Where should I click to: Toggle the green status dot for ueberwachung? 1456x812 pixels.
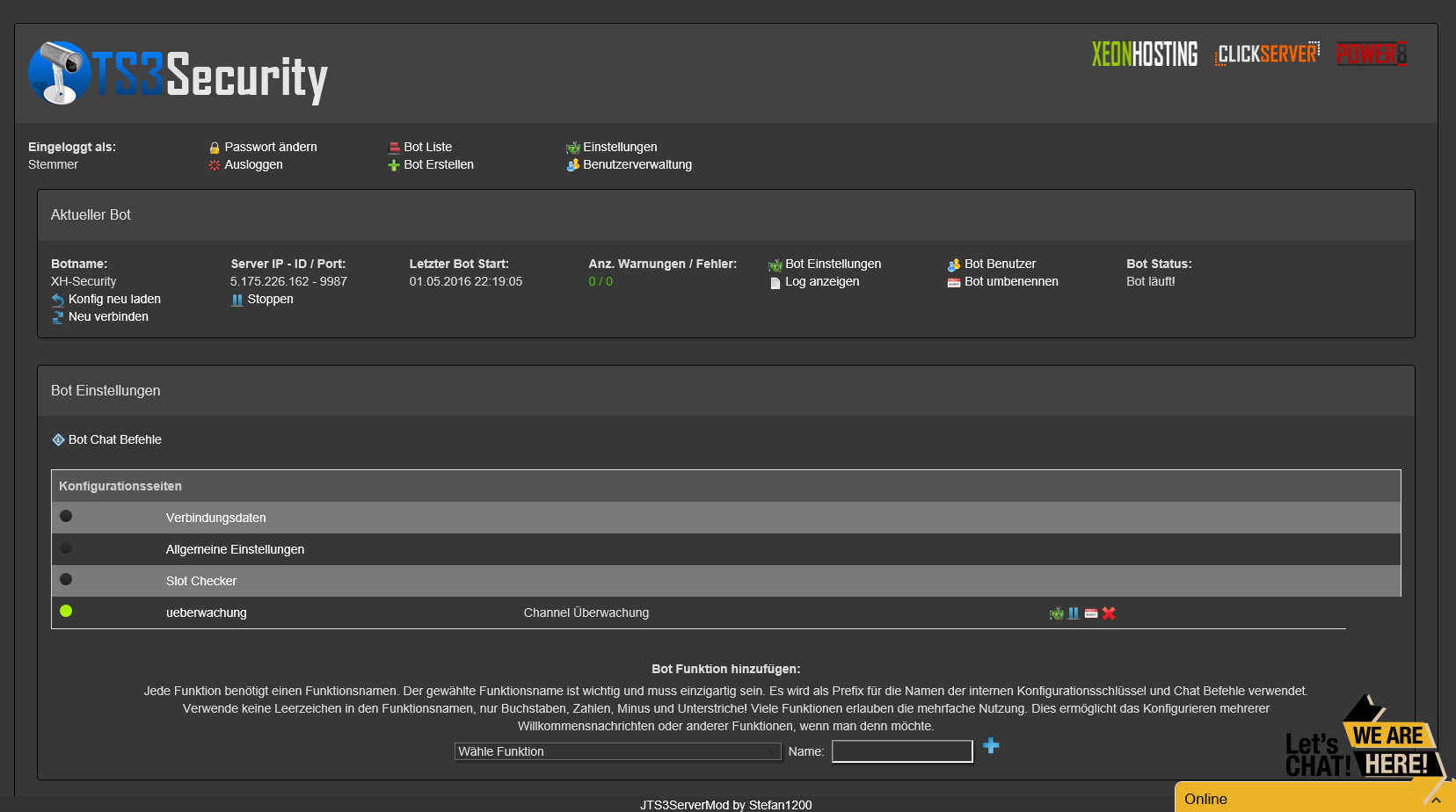click(66, 611)
